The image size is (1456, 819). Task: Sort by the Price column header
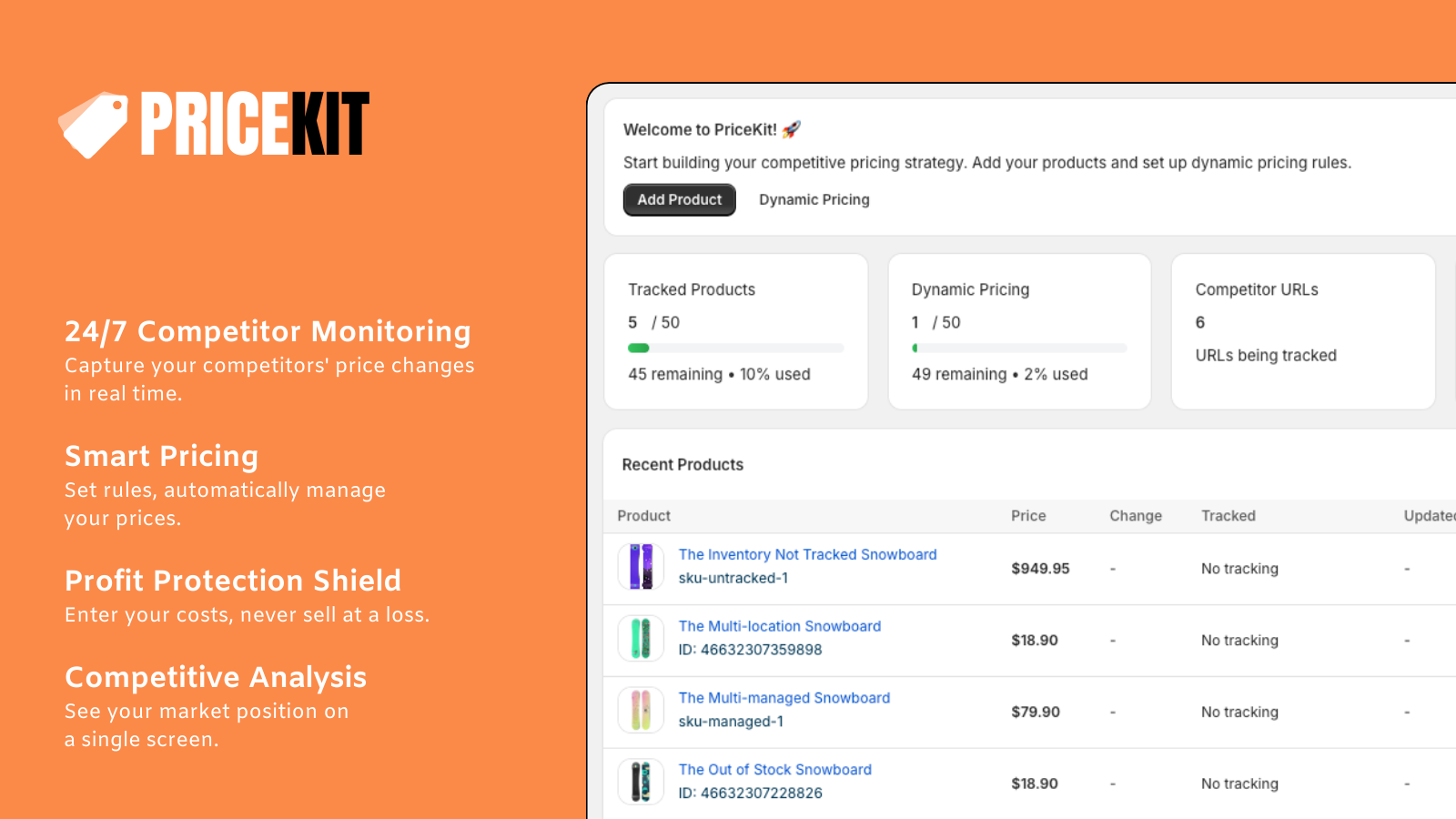tap(1028, 516)
